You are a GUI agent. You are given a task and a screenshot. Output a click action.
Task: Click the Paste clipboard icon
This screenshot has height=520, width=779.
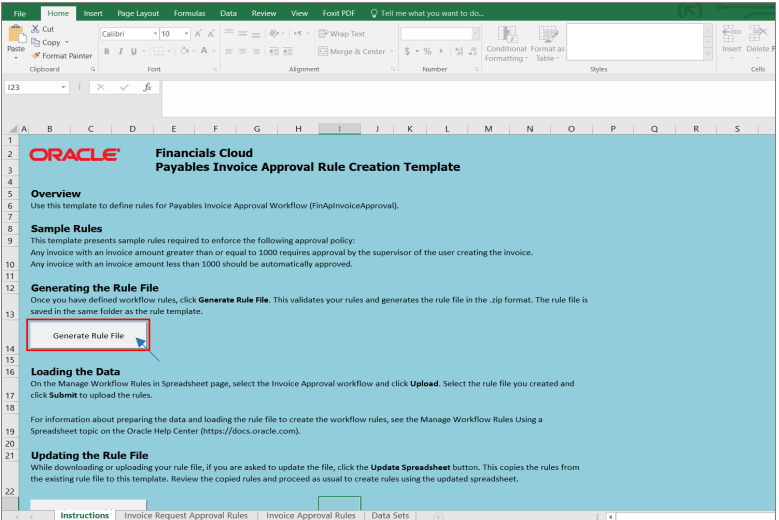[x=16, y=34]
